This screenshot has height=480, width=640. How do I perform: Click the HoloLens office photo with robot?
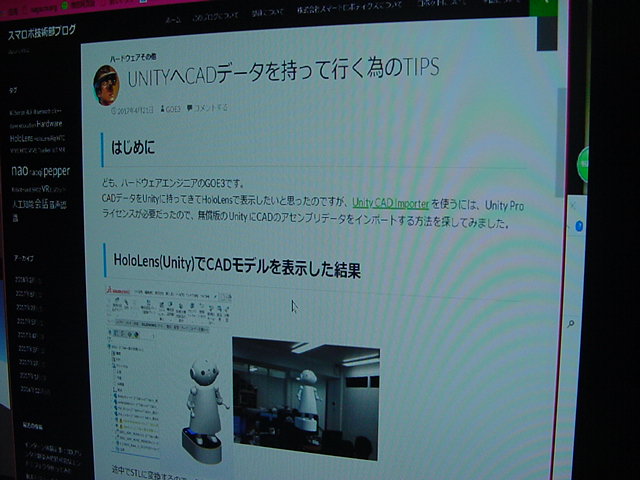pos(306,398)
